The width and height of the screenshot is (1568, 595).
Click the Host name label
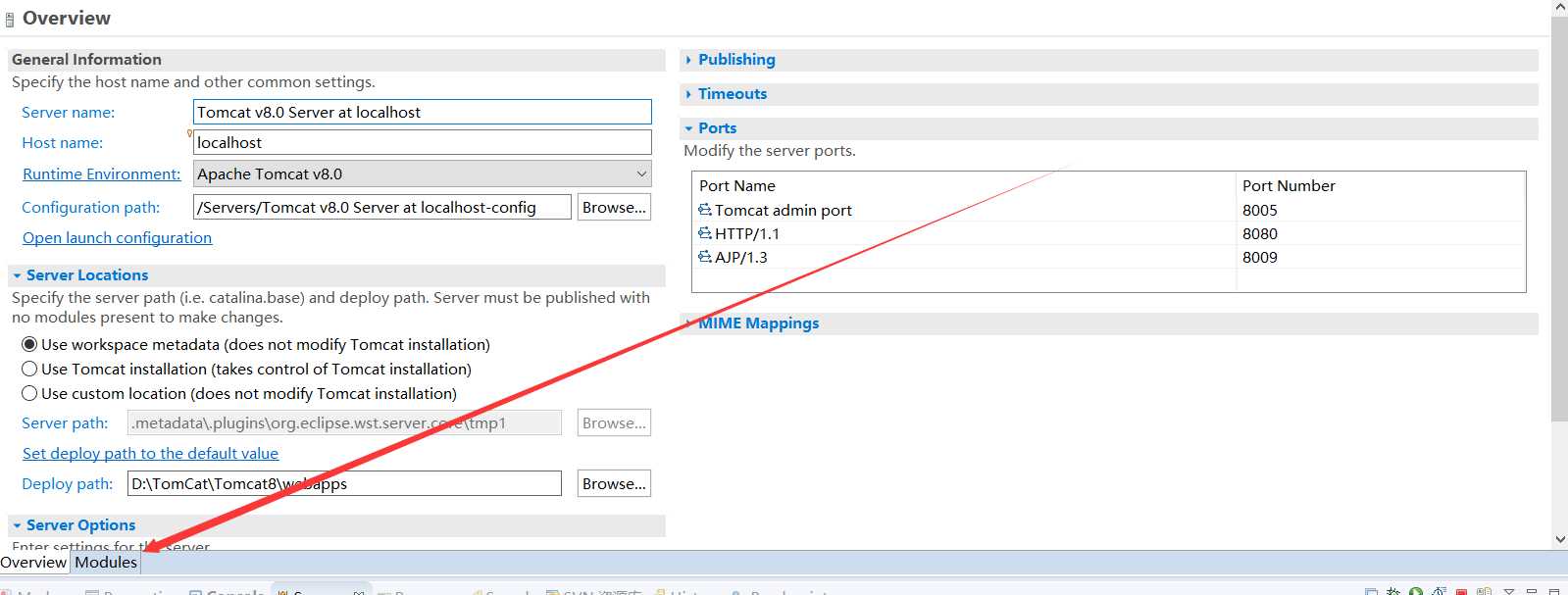click(63, 142)
